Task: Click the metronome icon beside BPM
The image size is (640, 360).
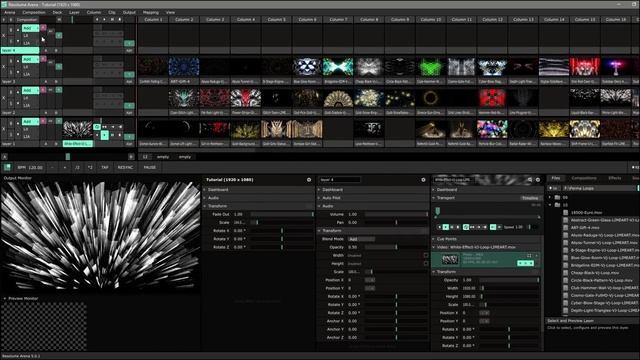Action: click(7, 167)
